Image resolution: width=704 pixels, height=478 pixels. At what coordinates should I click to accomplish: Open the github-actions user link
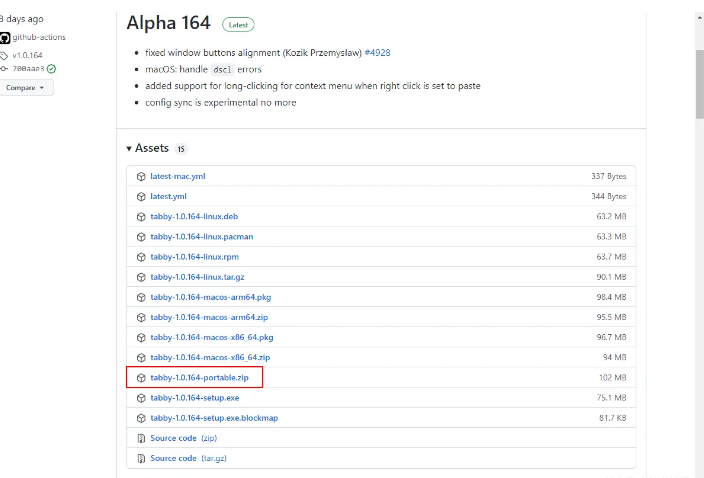pos(39,37)
